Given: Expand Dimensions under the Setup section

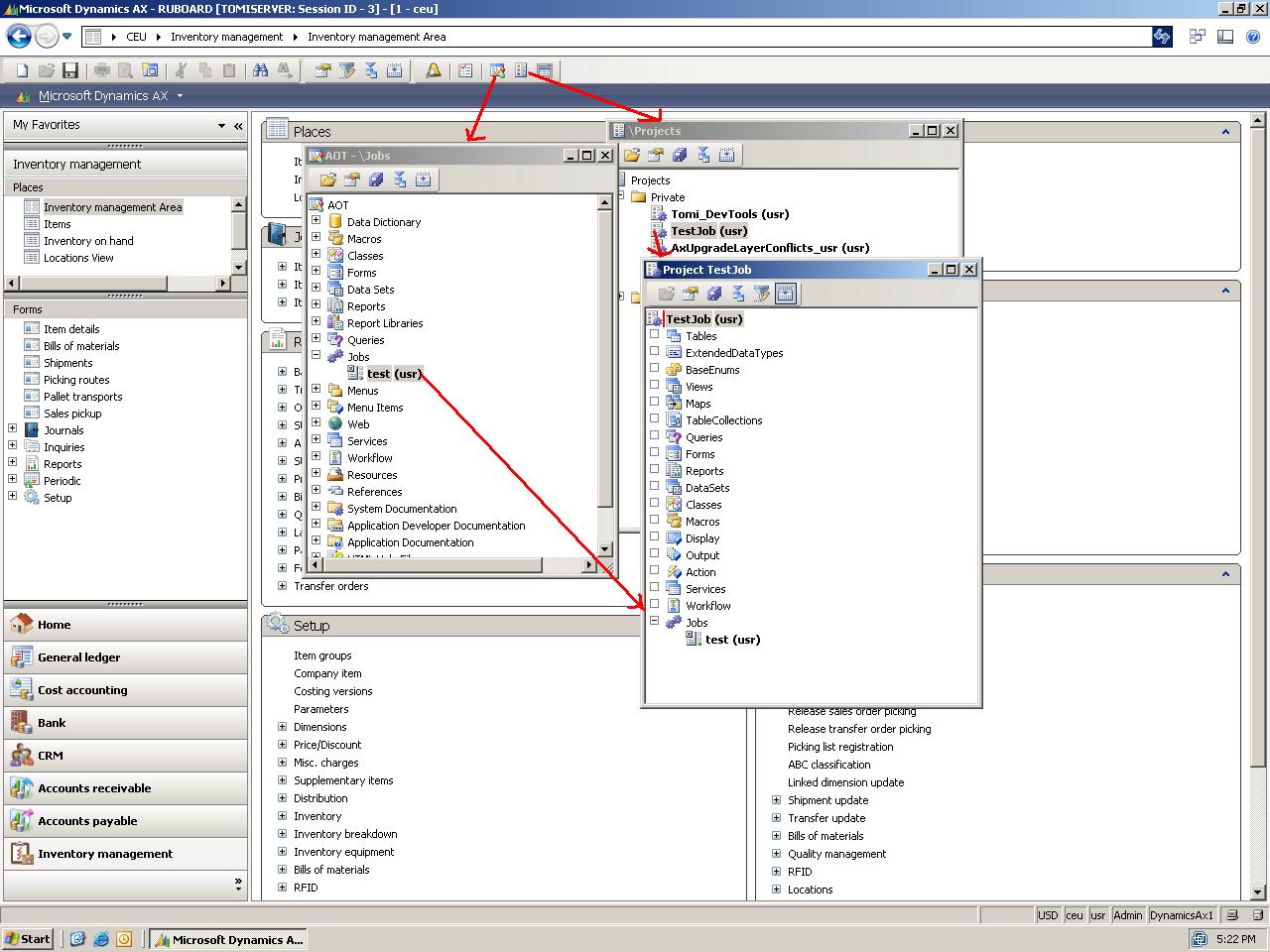Looking at the screenshot, I should pos(282,727).
